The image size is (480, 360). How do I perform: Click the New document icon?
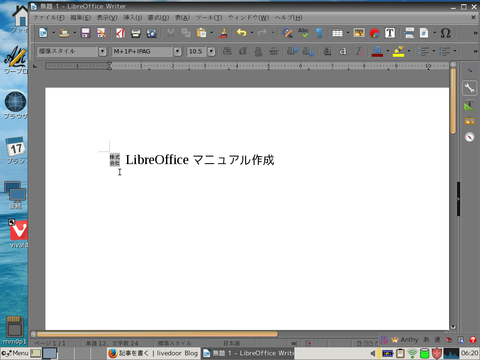(x=43, y=33)
